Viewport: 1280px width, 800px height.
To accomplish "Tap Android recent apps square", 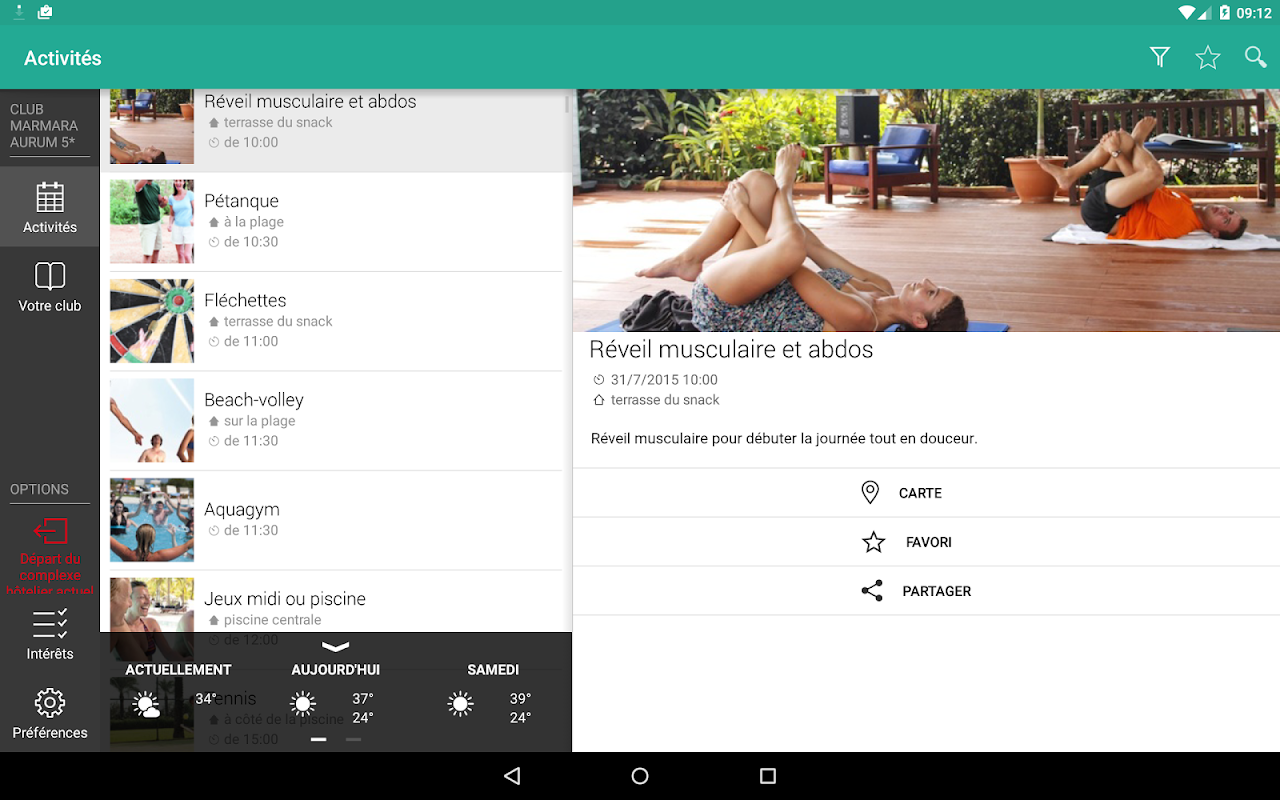I will pos(768,776).
